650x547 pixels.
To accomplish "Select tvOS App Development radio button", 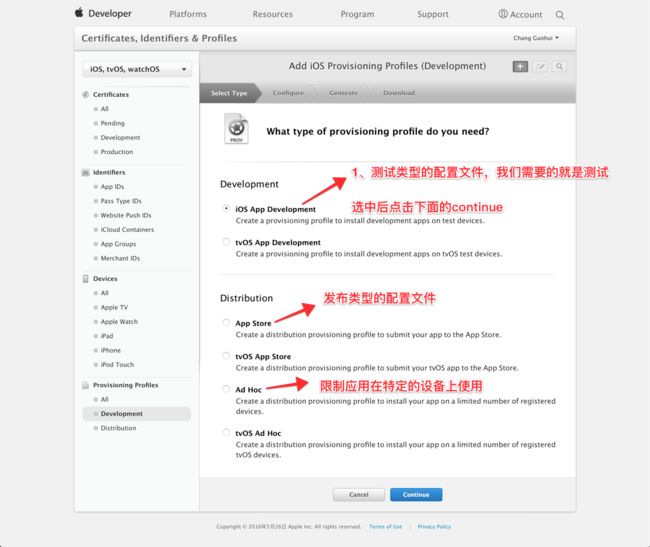I will [x=226, y=242].
